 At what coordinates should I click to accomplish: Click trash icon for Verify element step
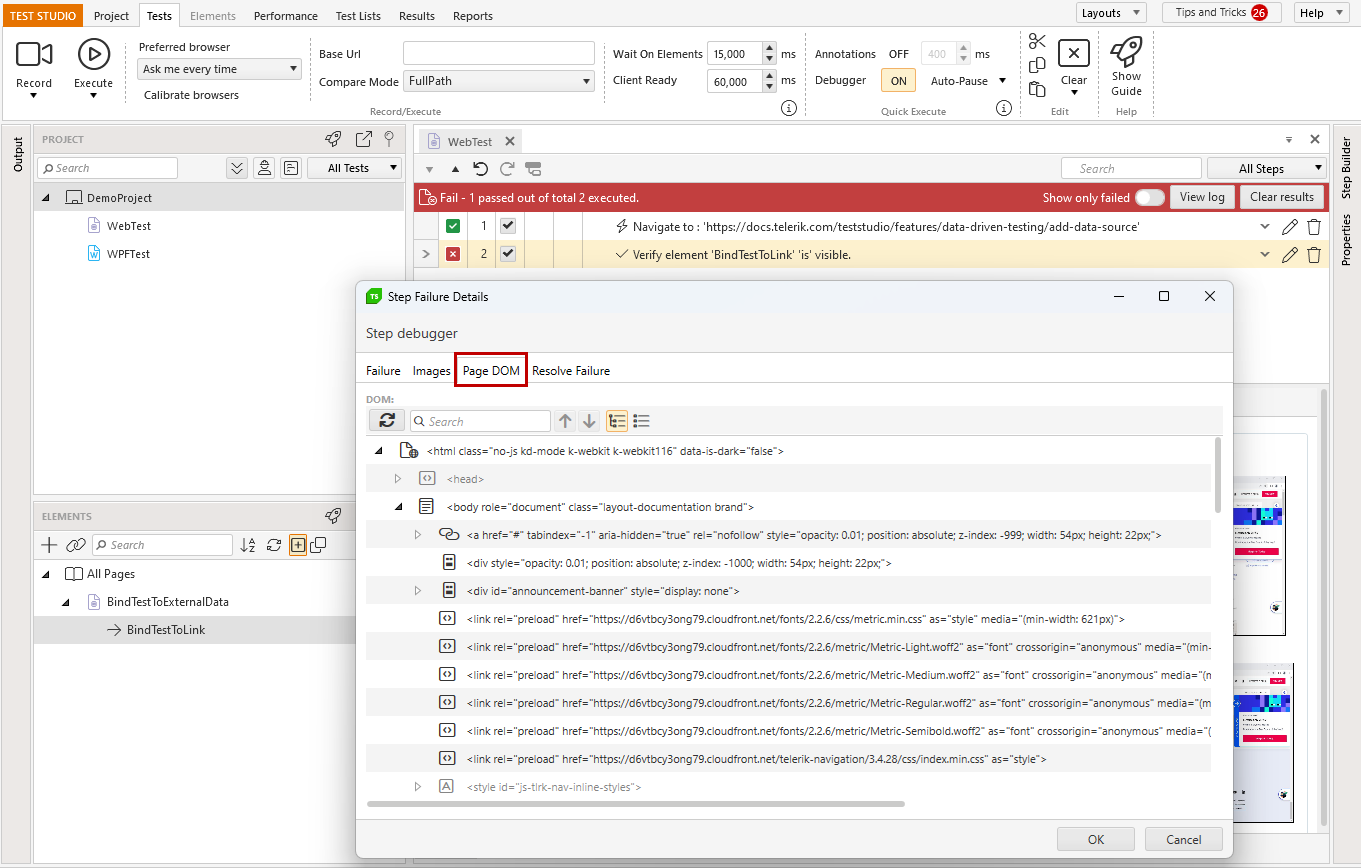tap(1314, 255)
